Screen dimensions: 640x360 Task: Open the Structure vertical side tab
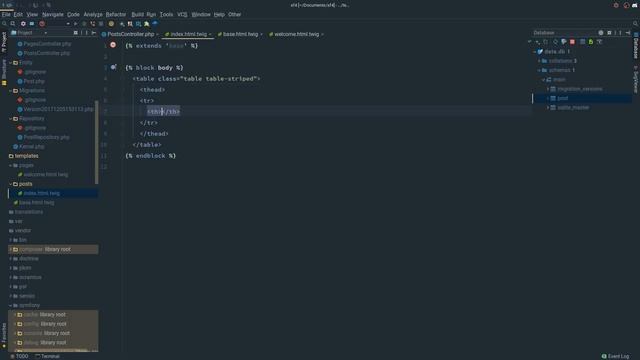[x=4, y=72]
